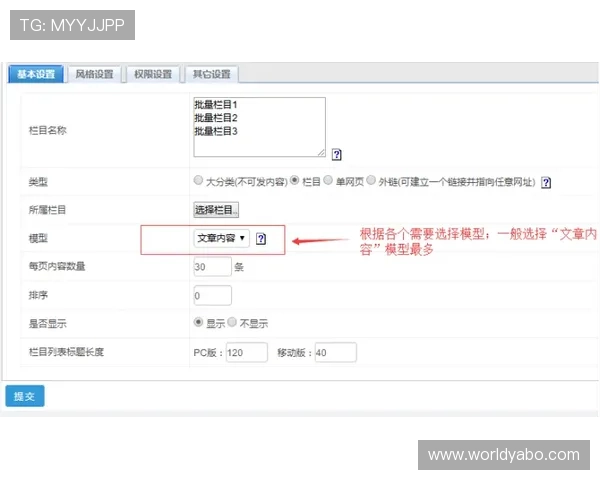Switch to 基本设置 tab
The width and height of the screenshot is (600, 480).
pyautogui.click(x=36, y=74)
